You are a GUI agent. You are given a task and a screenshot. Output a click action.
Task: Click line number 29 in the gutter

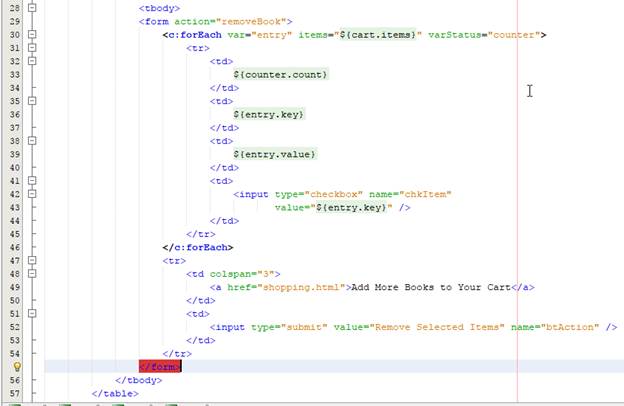pos(15,21)
